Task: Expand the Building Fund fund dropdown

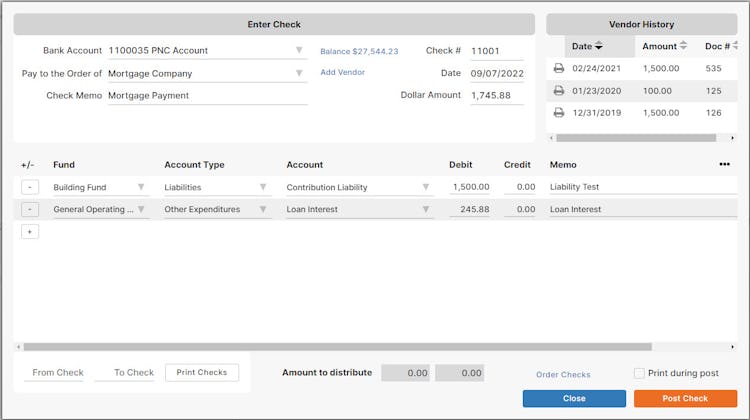Action: (141, 187)
